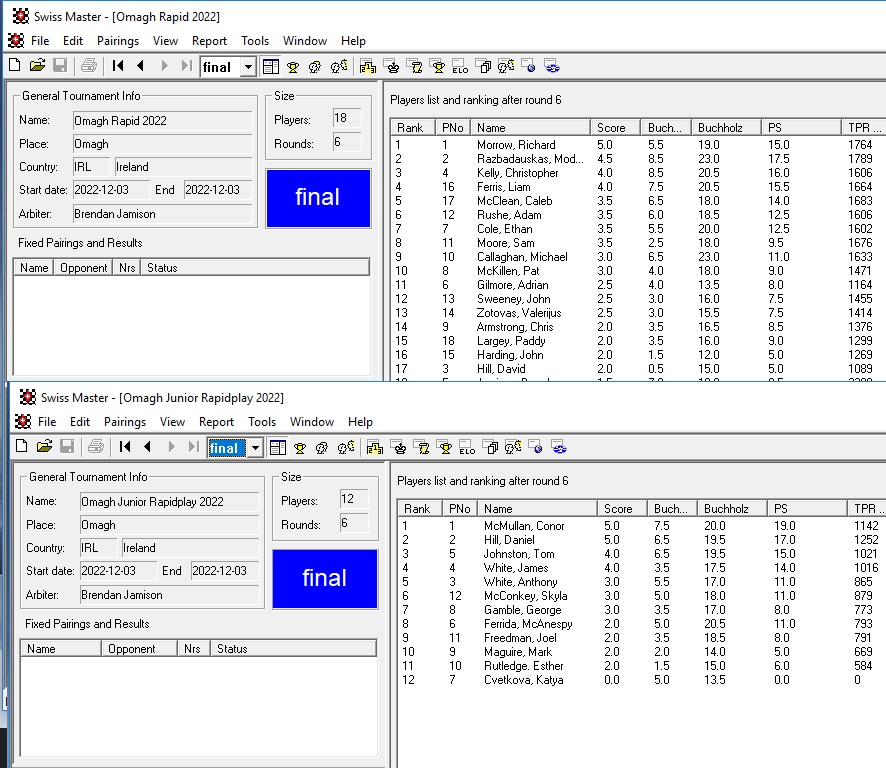
Task: Click the blue final panel in Omagh Rapid 2022 window
Action: (x=318, y=197)
